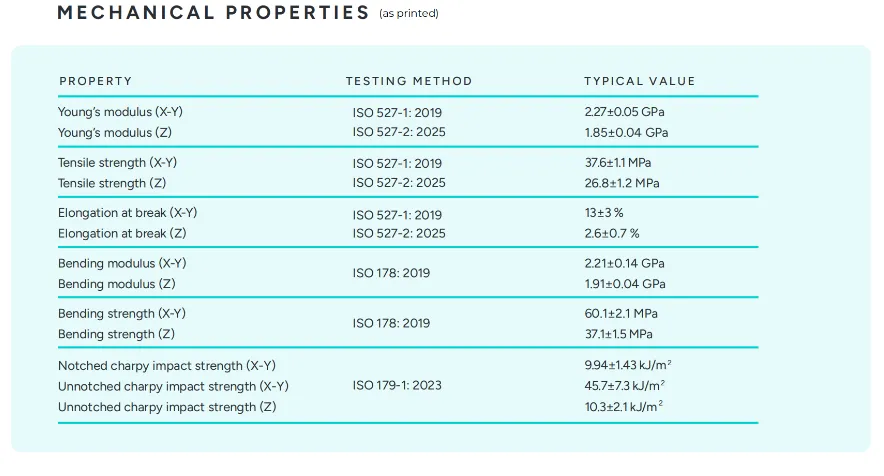Click the 60.1±2.1 MPa bending strength value

pos(621,314)
